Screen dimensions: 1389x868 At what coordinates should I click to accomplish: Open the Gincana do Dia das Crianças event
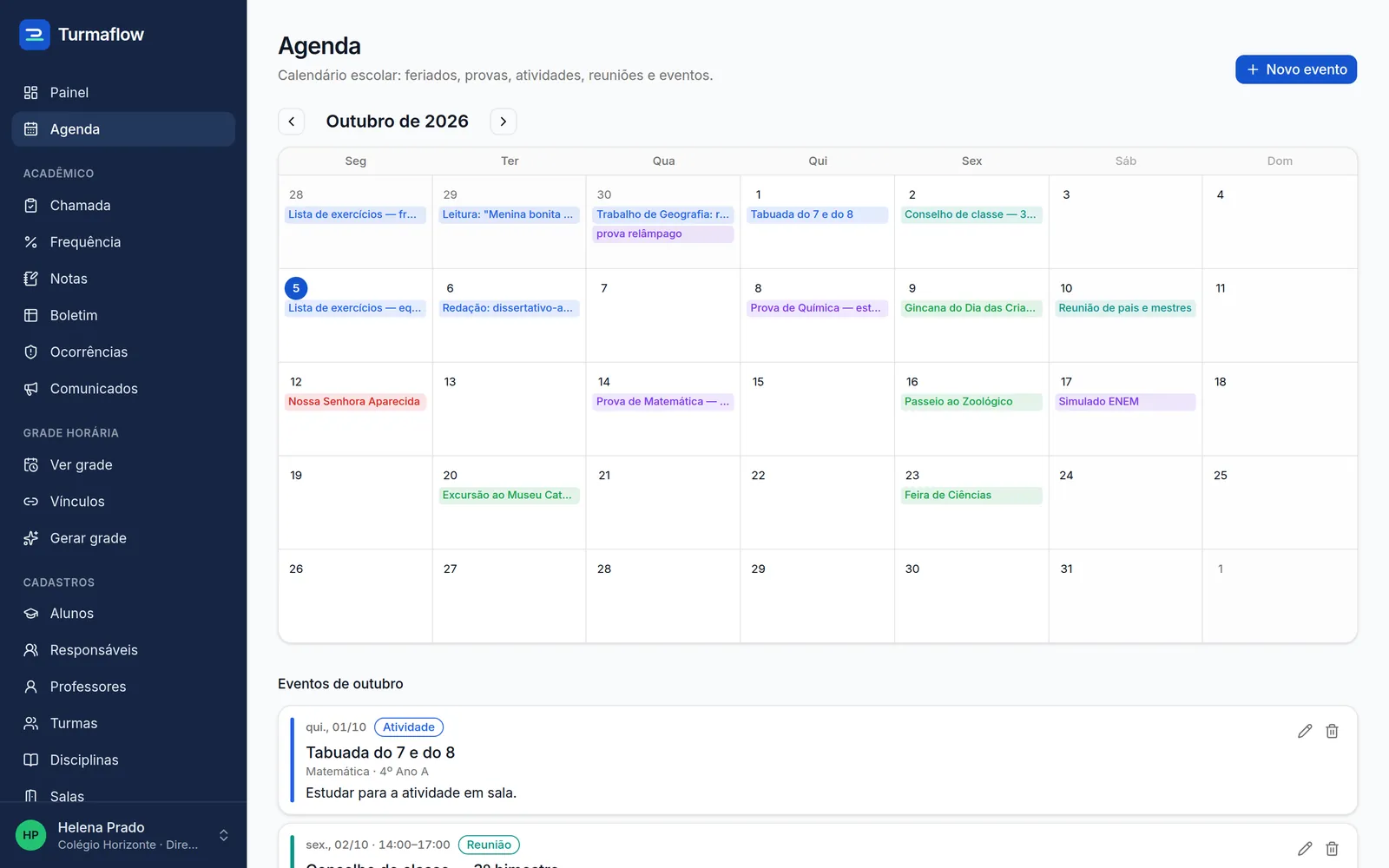[x=971, y=308]
